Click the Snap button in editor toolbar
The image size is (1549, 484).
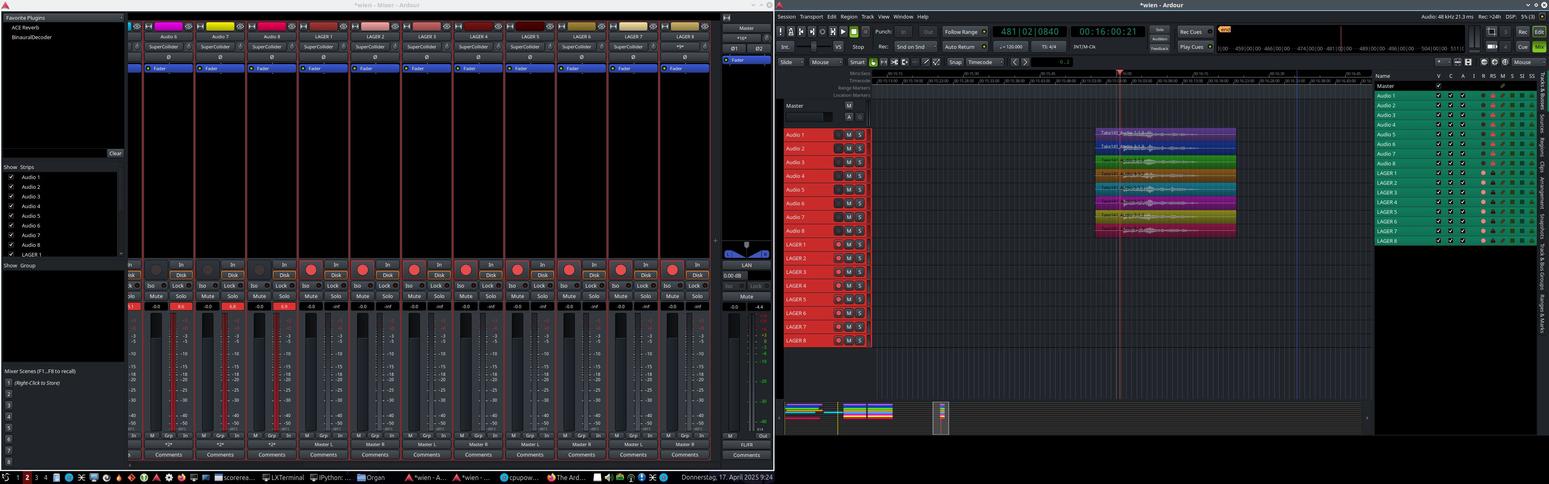955,62
